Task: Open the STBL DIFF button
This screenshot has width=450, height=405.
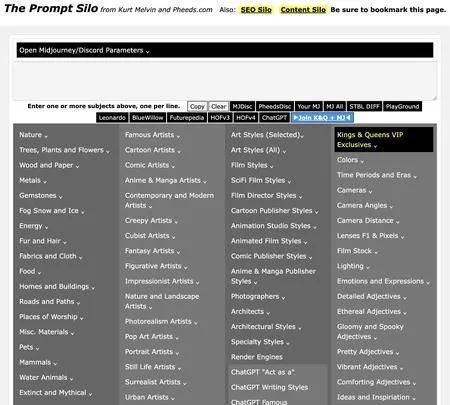Action: [364, 107]
